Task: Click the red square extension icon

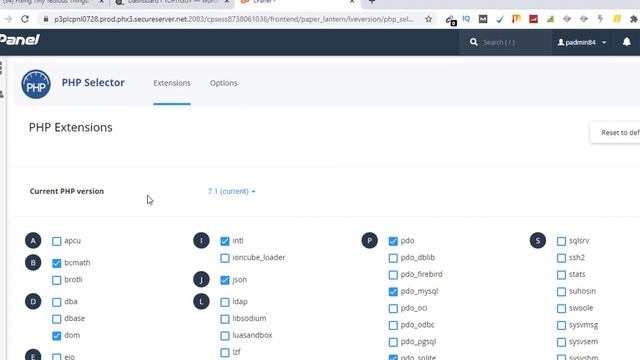Action: click(x=533, y=19)
